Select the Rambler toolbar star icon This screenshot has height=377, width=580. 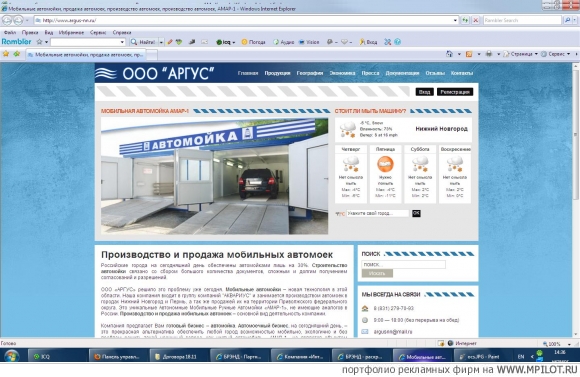[39, 42]
